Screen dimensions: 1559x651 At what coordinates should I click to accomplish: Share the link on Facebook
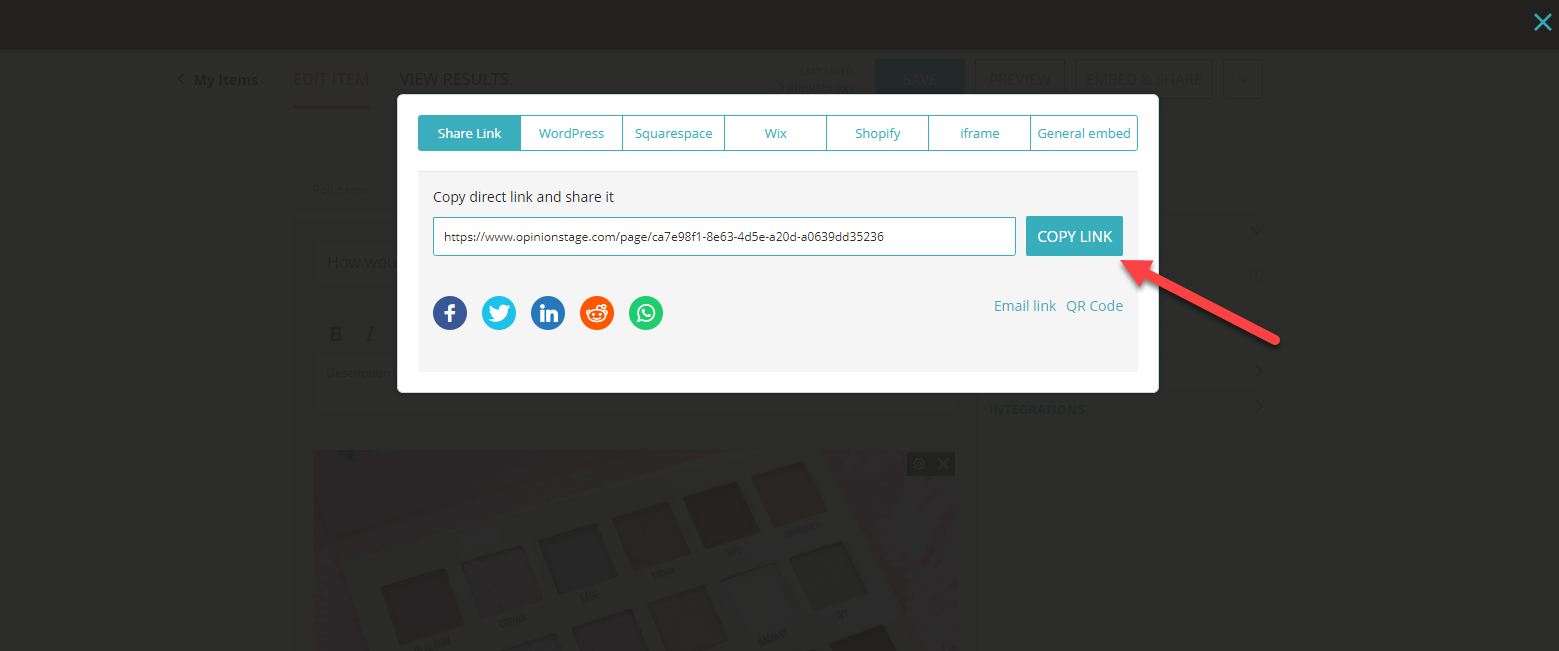point(450,313)
